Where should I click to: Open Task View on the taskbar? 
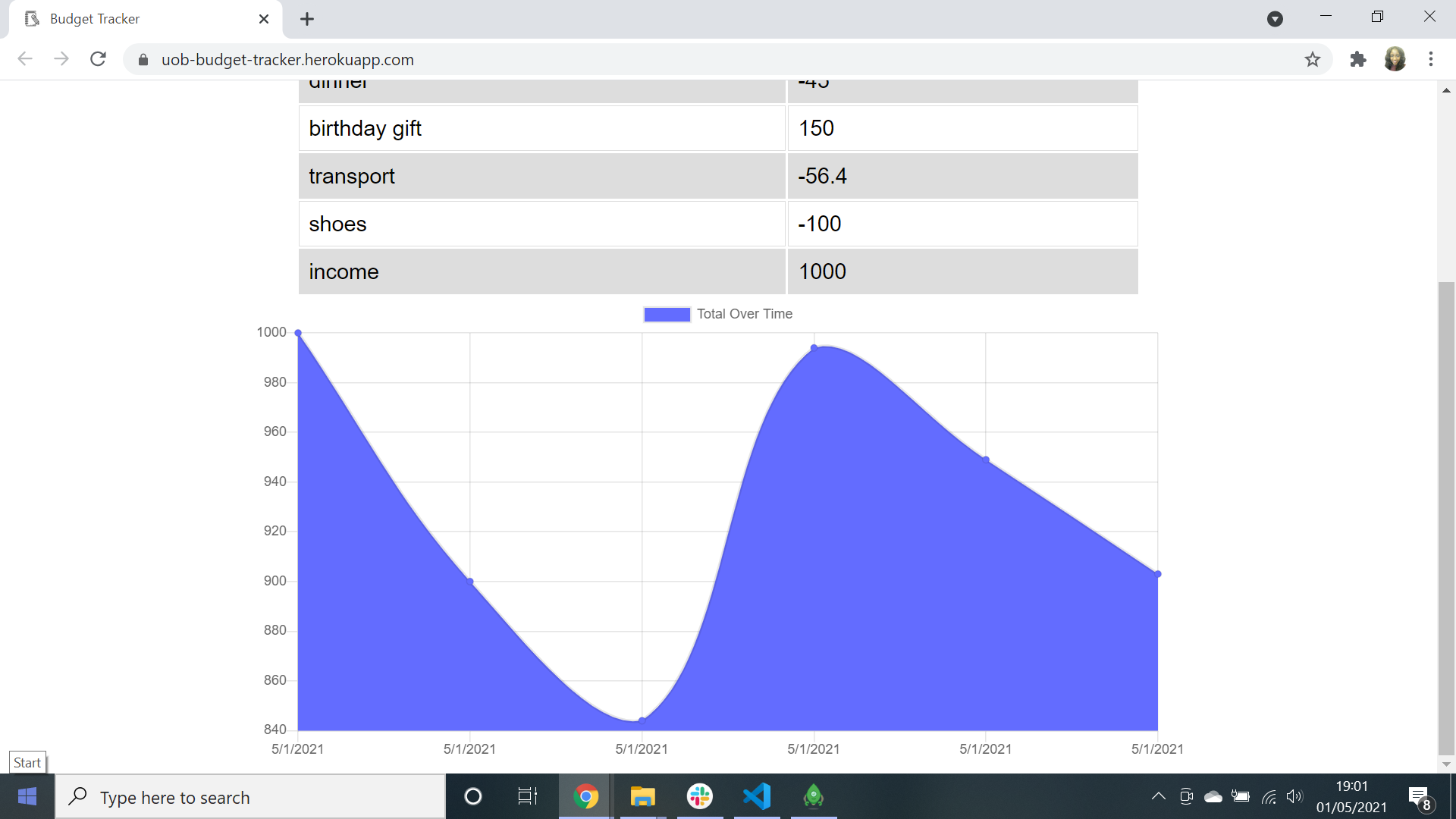527,797
